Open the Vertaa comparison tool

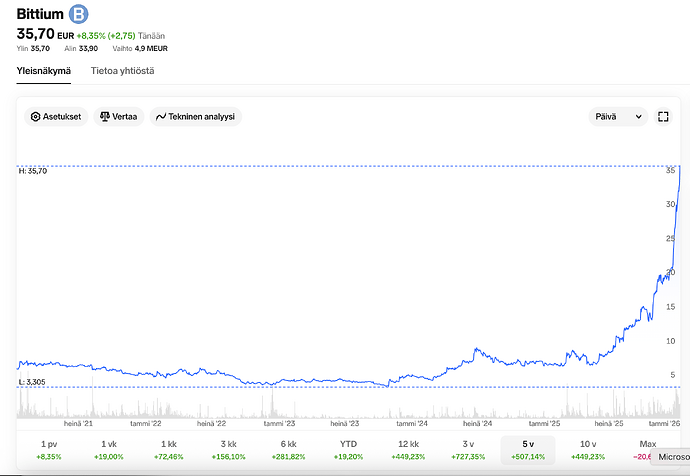(x=119, y=117)
